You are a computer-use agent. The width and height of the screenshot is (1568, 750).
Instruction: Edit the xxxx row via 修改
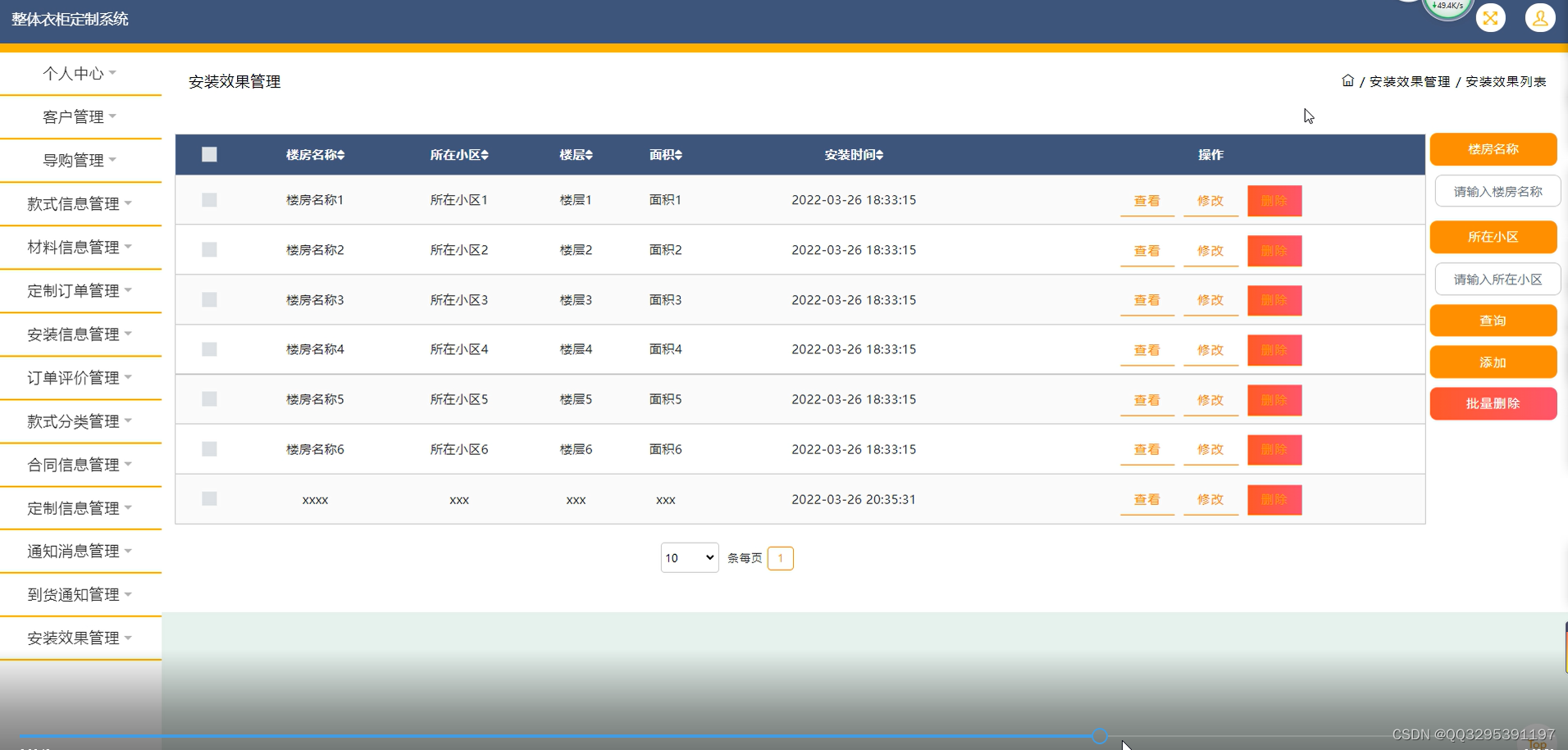(x=1210, y=499)
